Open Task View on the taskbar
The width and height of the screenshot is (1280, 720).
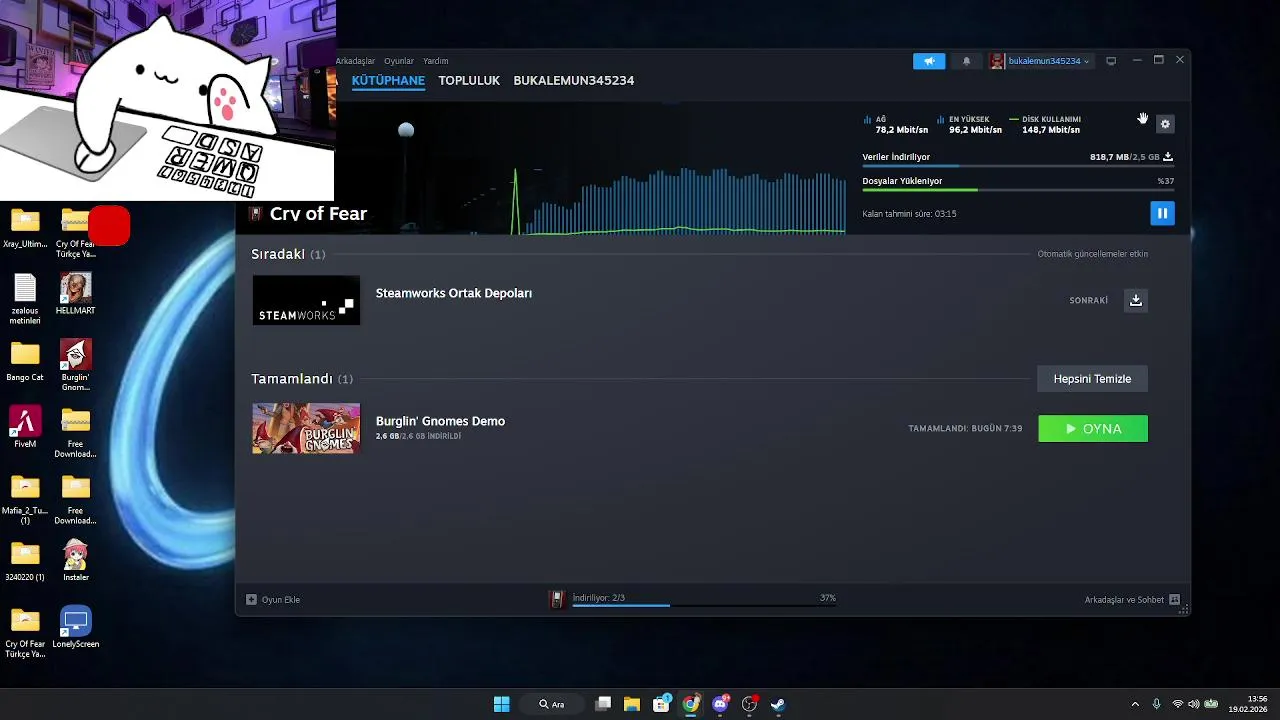pyautogui.click(x=603, y=704)
